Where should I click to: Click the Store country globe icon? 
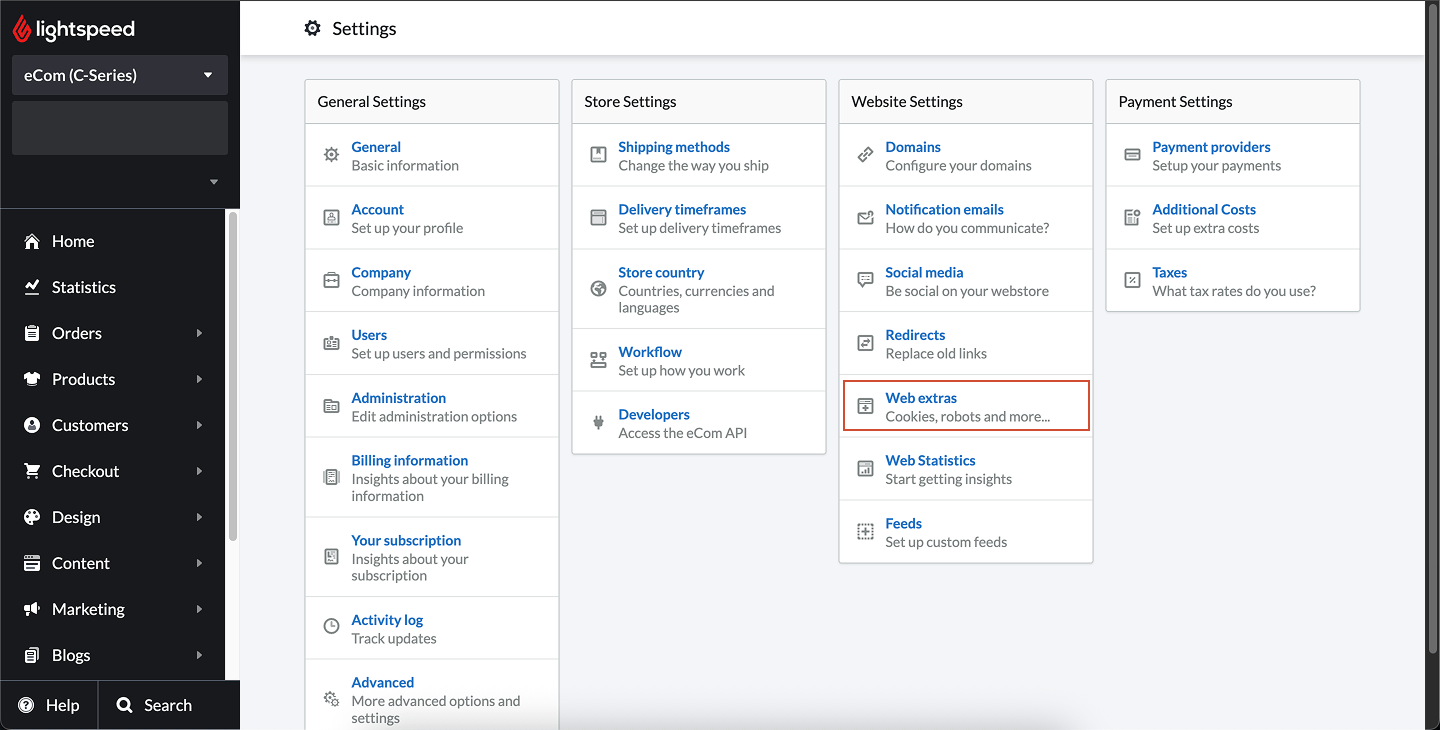click(x=598, y=289)
